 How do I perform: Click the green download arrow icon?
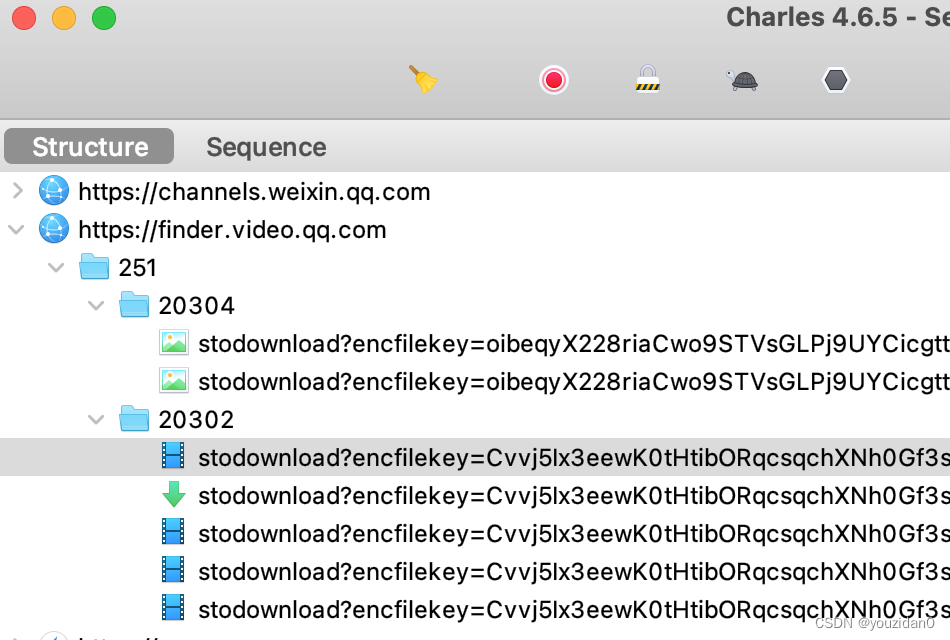[174, 494]
